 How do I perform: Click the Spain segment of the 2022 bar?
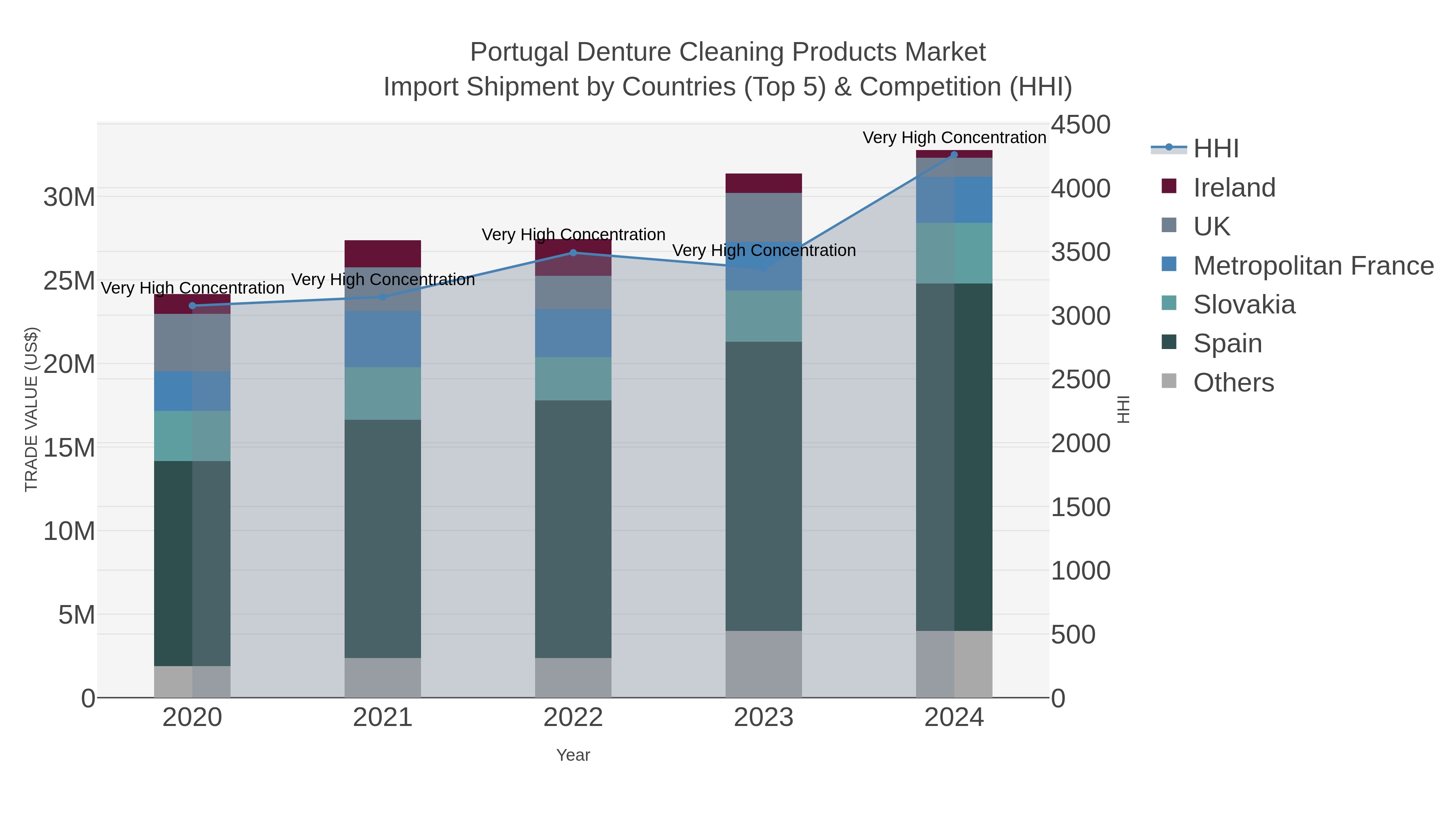[573, 529]
